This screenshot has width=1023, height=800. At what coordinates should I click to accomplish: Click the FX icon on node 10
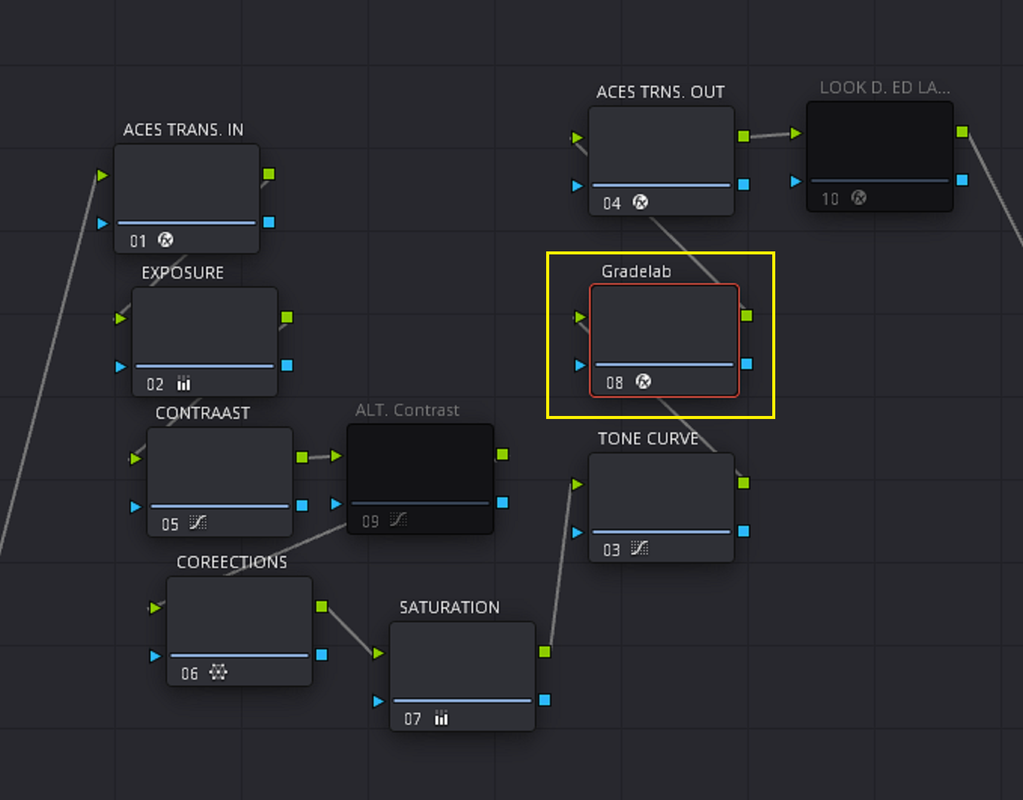click(859, 198)
